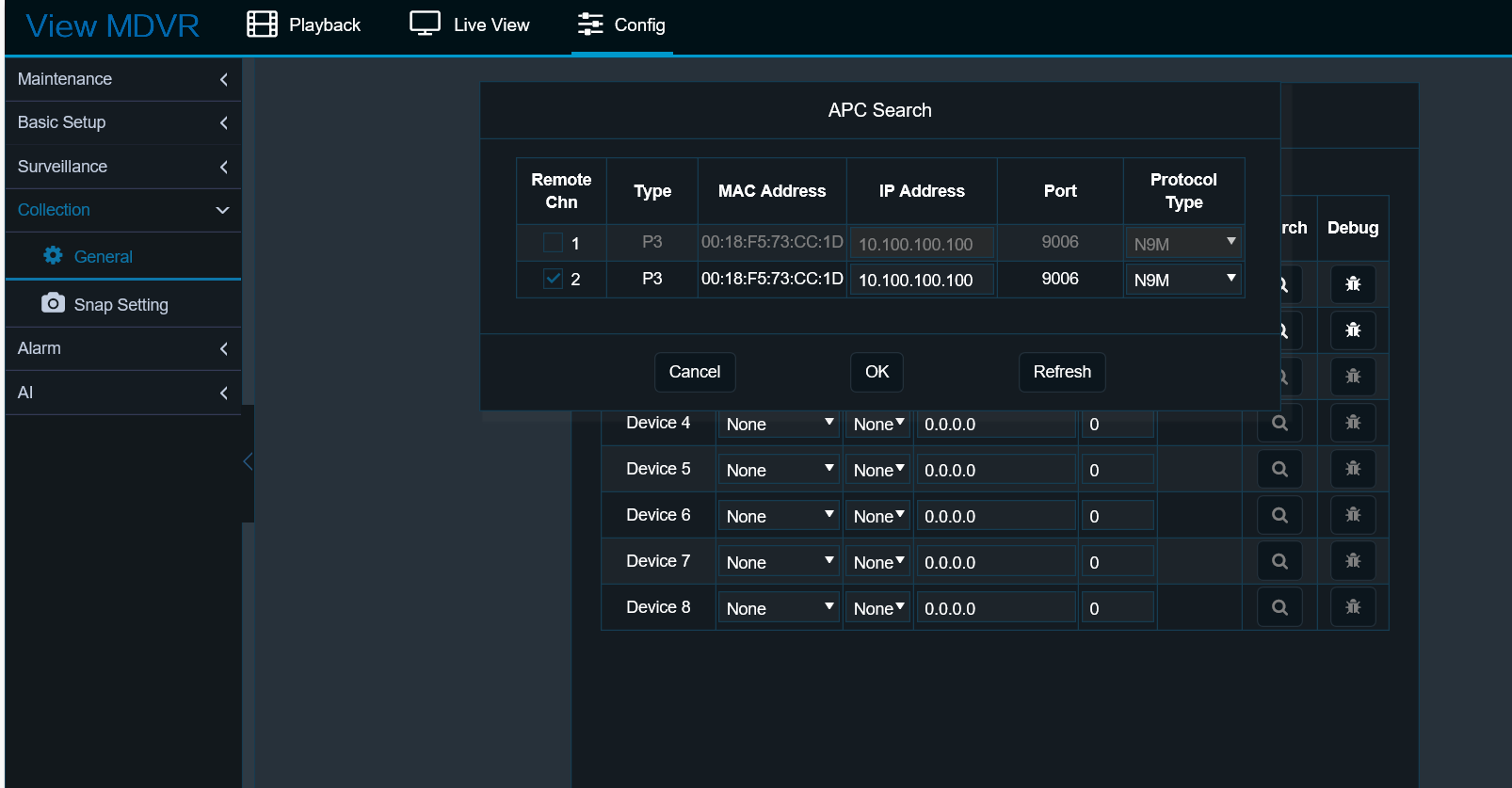This screenshot has height=788, width=1512.
Task: Switch to the Live View tab
Action: pyautogui.click(x=470, y=25)
